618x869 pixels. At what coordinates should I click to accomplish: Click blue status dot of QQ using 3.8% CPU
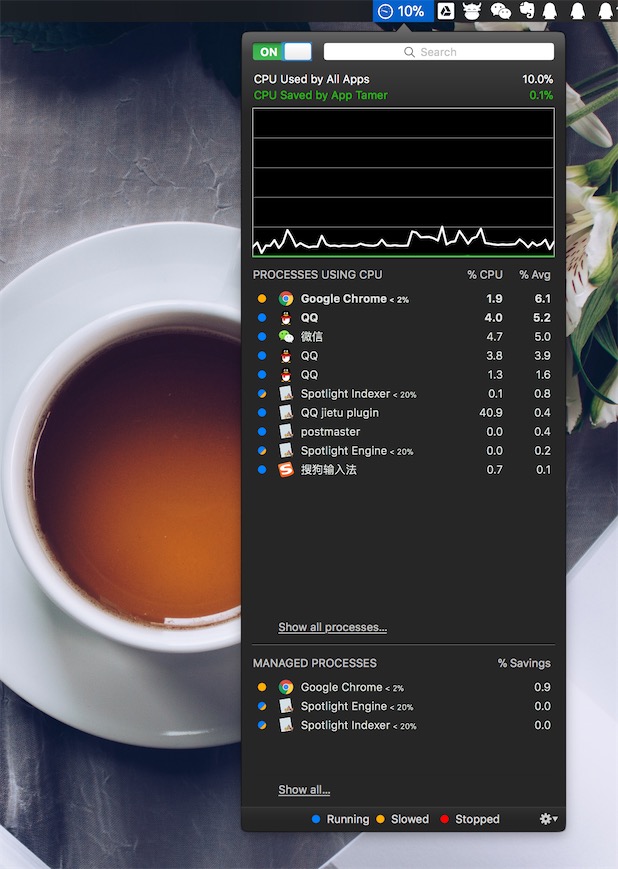262,356
